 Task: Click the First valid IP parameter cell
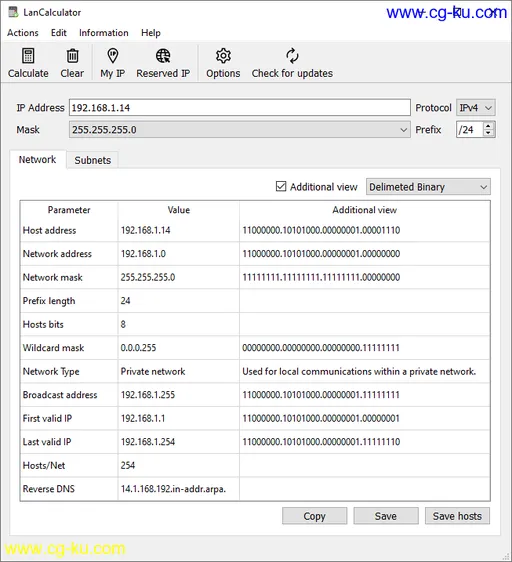(69, 418)
